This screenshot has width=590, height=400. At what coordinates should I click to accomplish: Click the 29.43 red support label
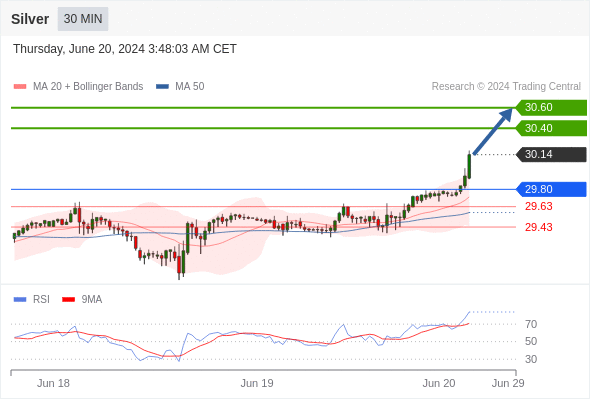tap(539, 227)
